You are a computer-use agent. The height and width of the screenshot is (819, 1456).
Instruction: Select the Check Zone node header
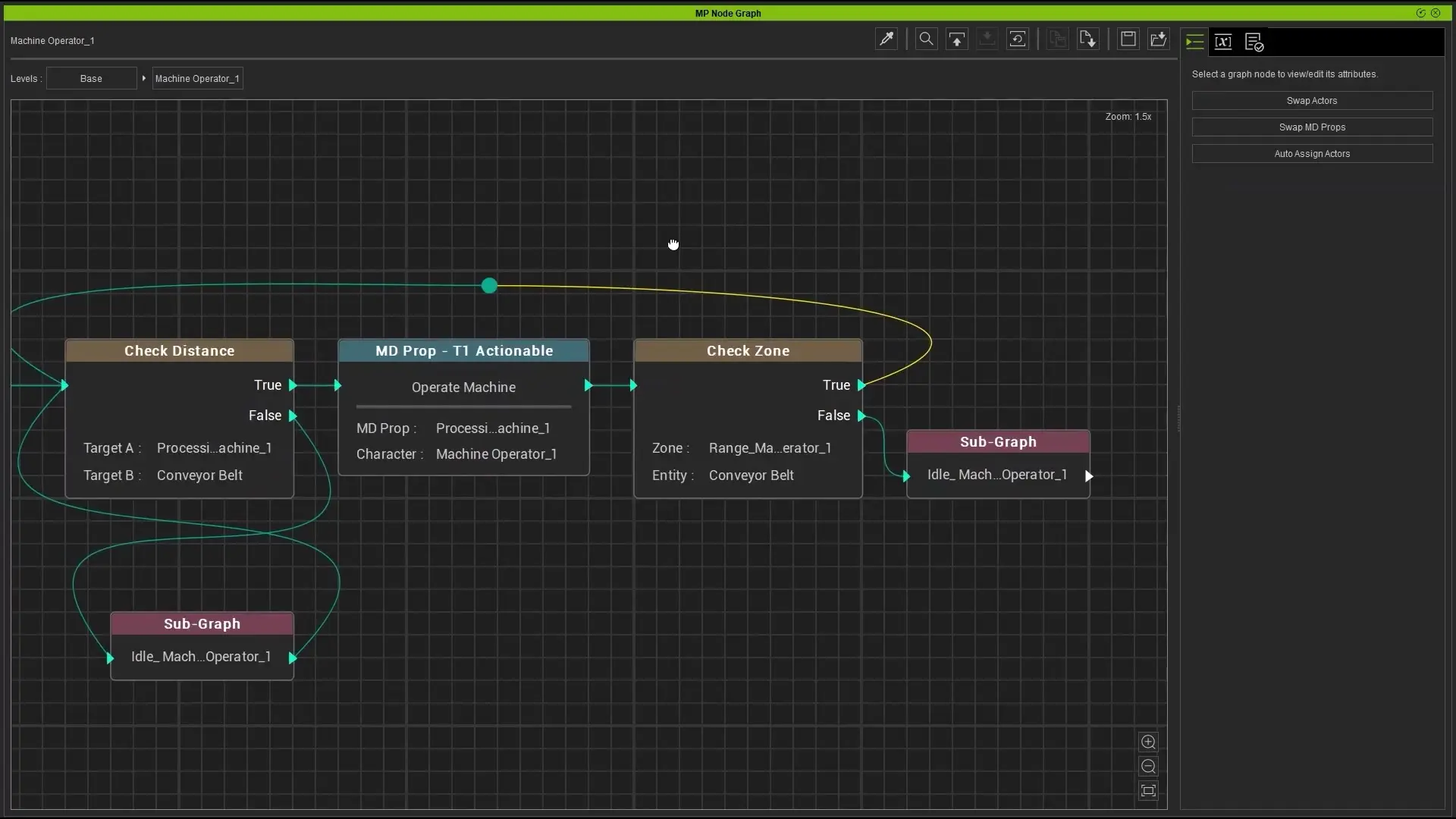pyautogui.click(x=748, y=350)
